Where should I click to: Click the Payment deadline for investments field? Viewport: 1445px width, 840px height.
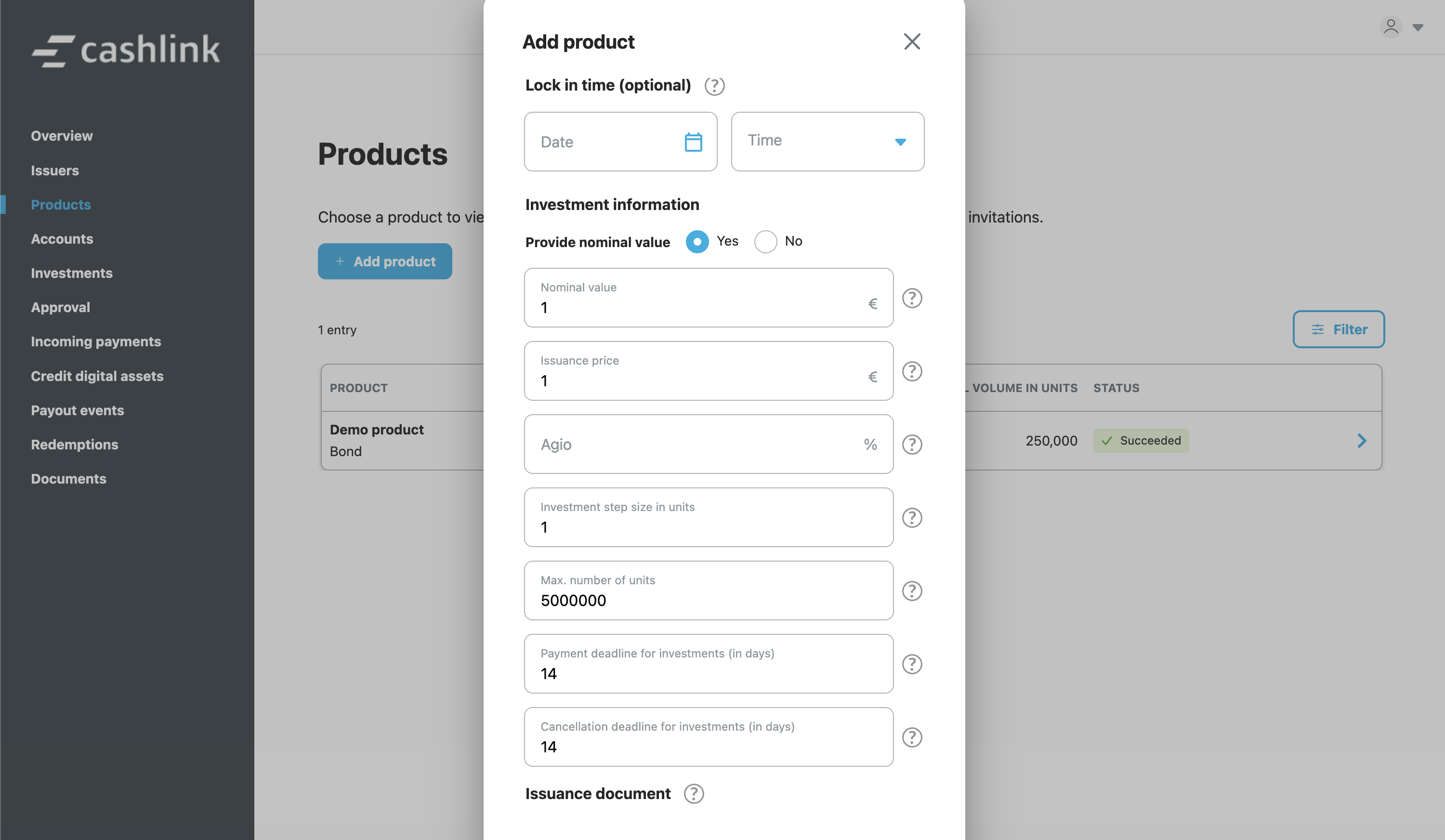tap(708, 664)
